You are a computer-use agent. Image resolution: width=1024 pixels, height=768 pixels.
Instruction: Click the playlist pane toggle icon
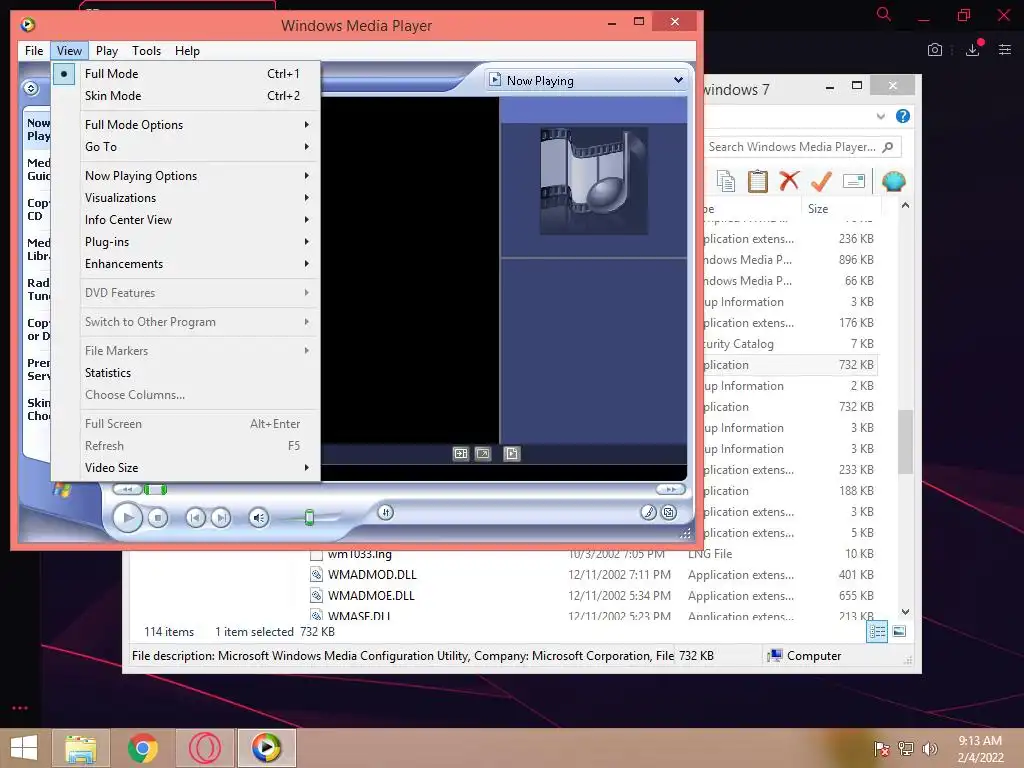point(512,453)
